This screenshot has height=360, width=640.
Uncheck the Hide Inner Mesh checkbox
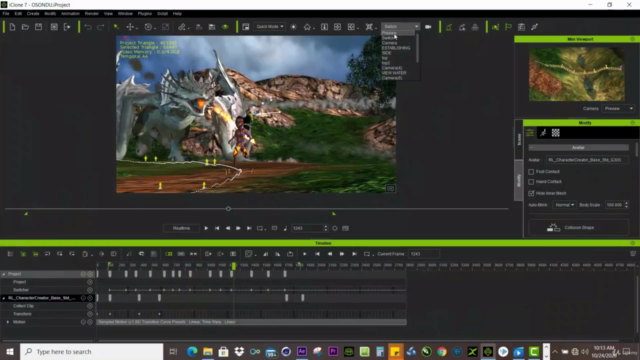pyautogui.click(x=531, y=193)
